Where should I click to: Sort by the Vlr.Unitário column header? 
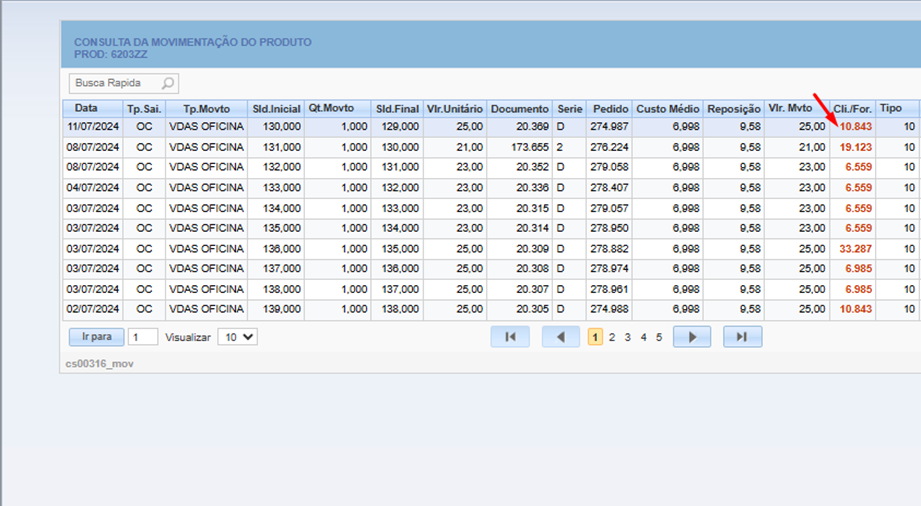click(455, 108)
